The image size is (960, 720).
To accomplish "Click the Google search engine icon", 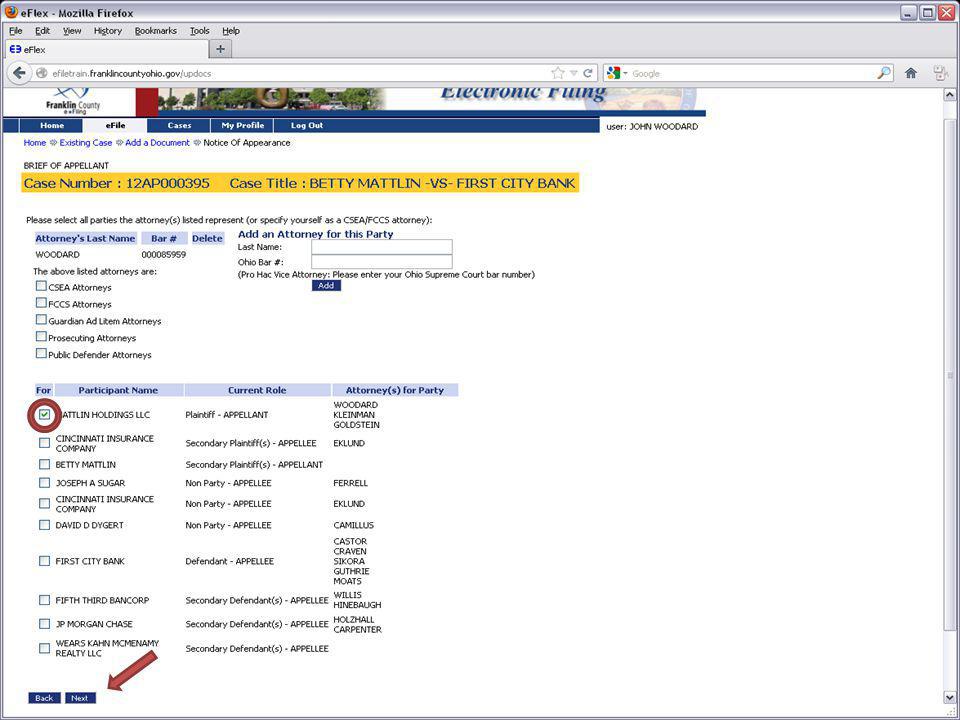I will pos(613,73).
